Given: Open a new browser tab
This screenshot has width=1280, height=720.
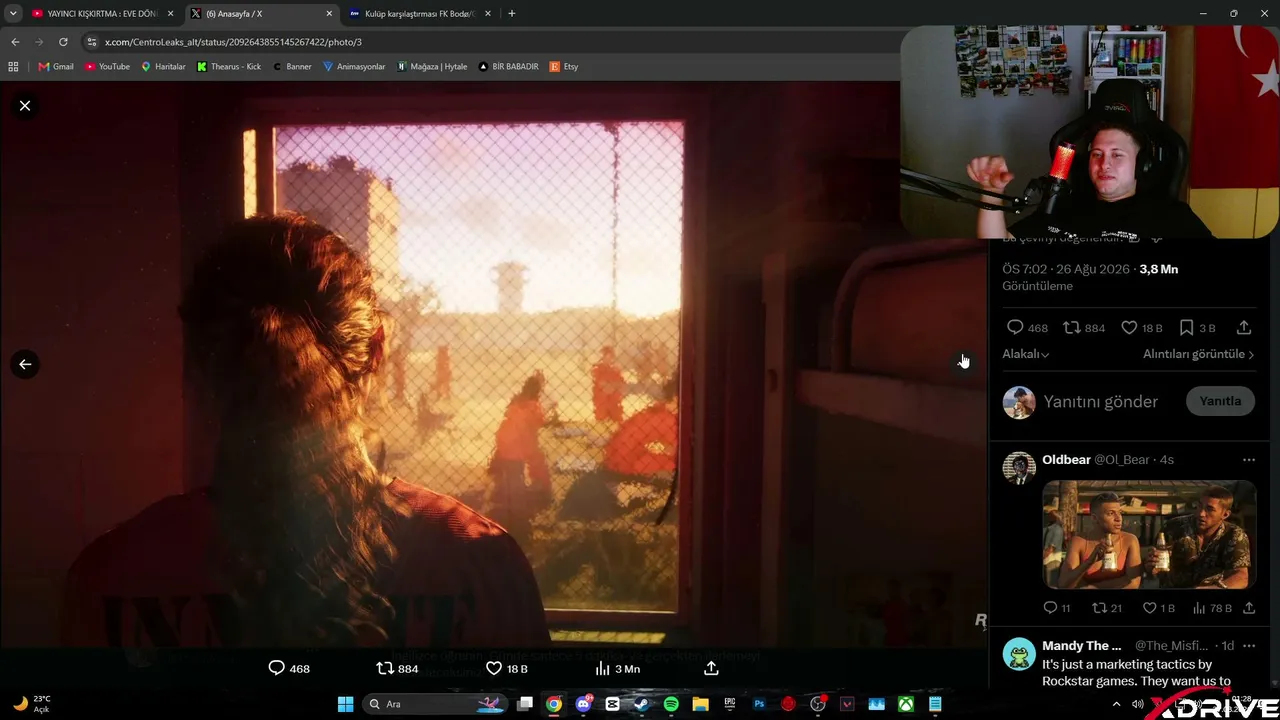Looking at the screenshot, I should click(x=512, y=14).
